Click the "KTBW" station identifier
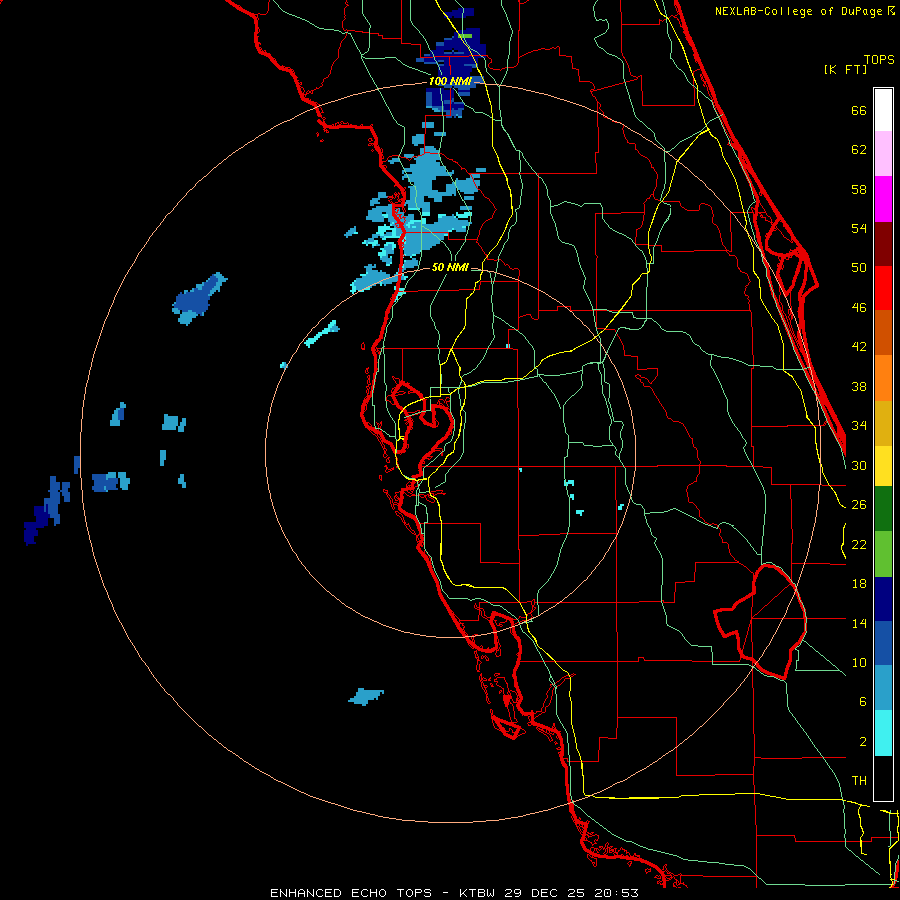The height and width of the screenshot is (900, 900). (478, 893)
